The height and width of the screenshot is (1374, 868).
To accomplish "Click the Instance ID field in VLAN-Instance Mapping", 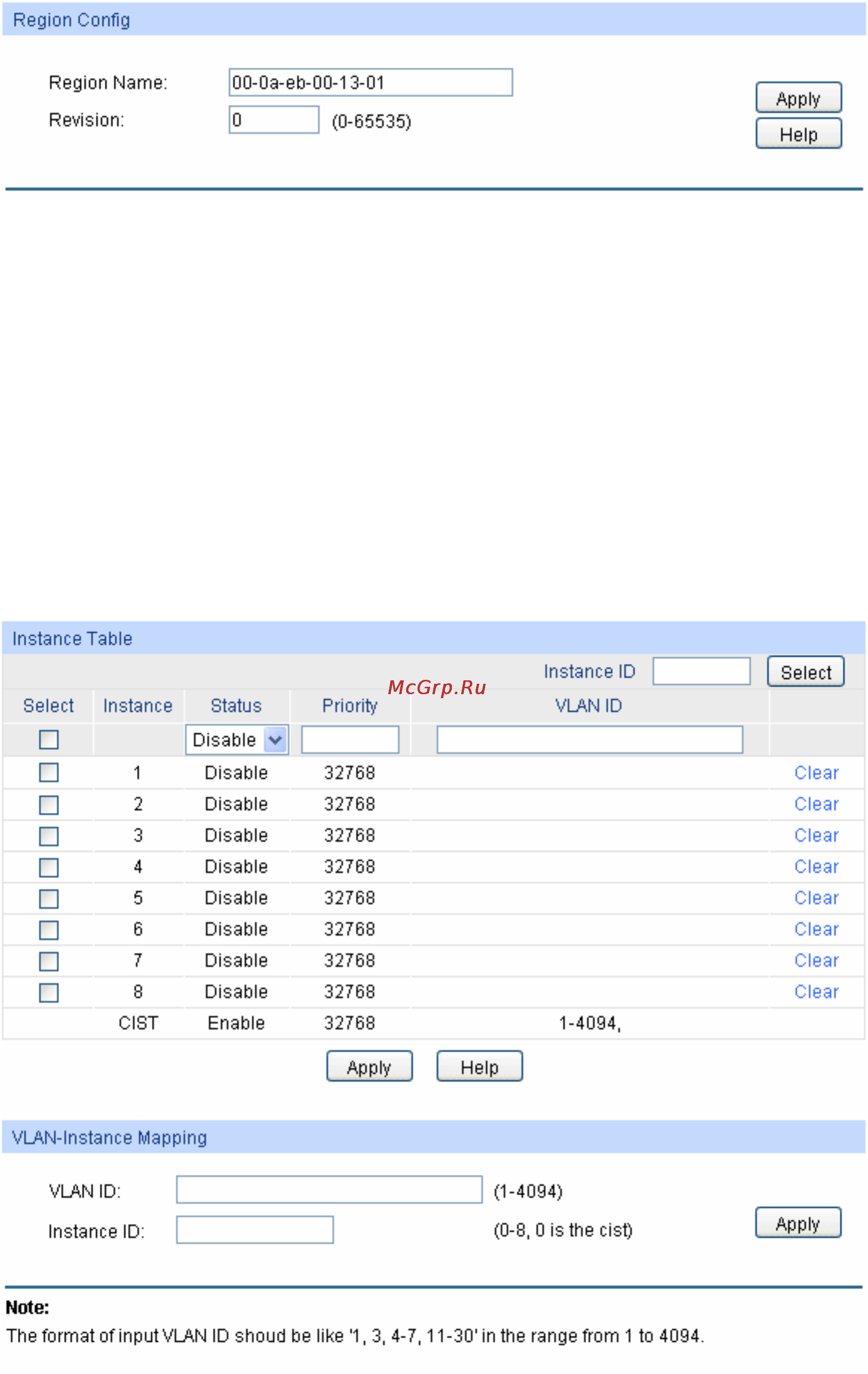I will pos(255,1231).
